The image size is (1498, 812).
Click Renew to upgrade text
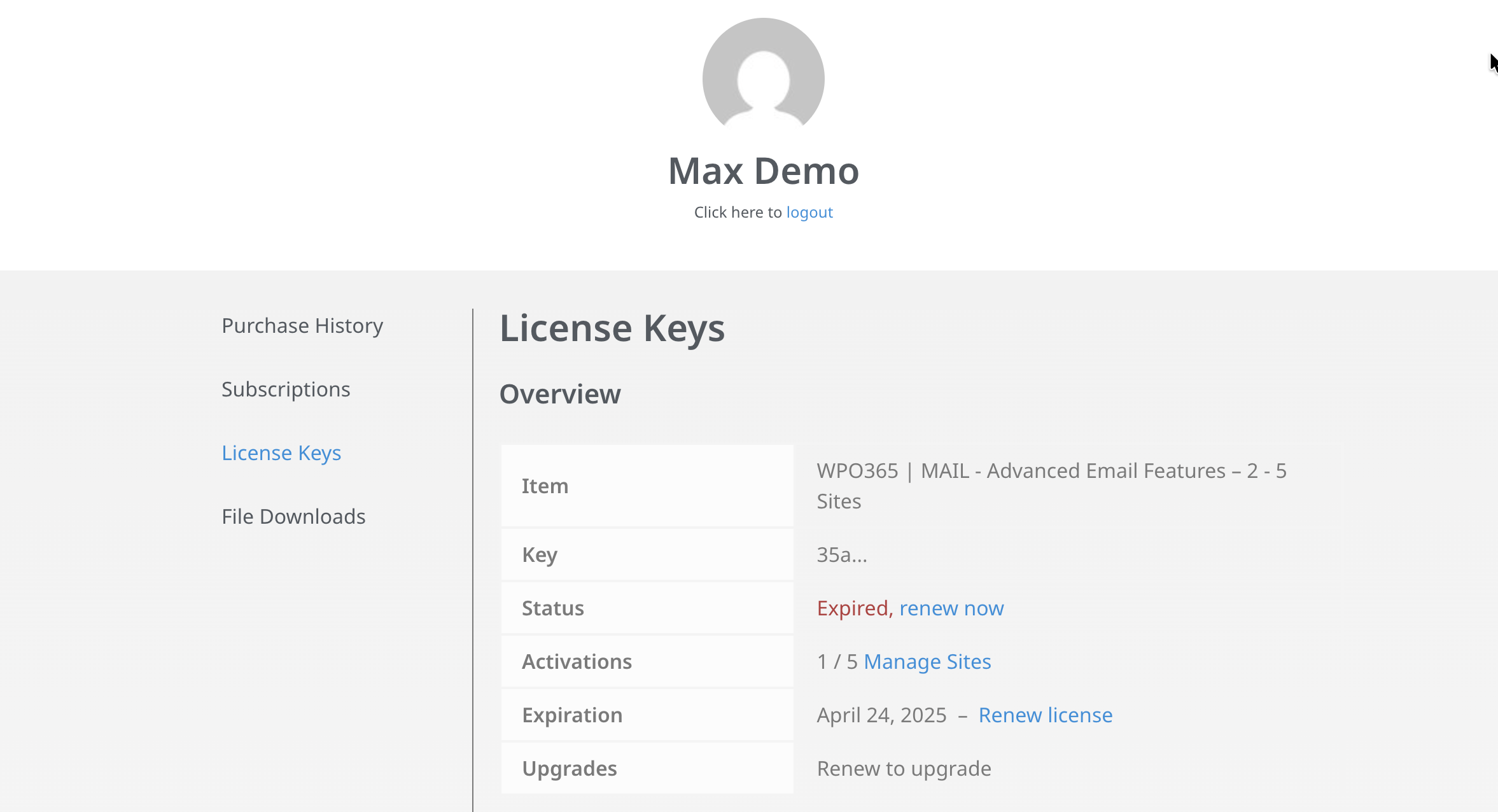(904, 769)
